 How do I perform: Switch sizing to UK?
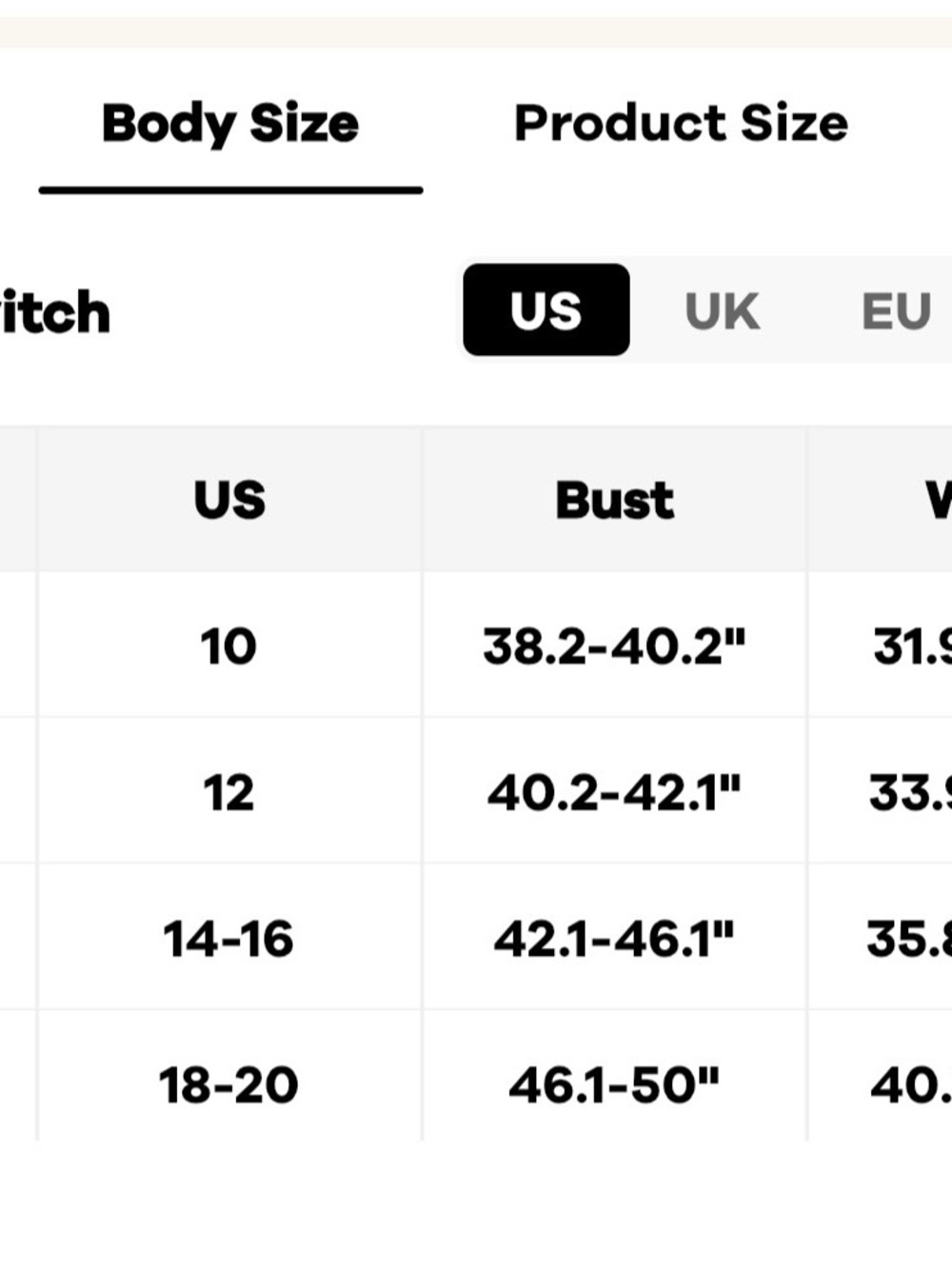coord(722,311)
